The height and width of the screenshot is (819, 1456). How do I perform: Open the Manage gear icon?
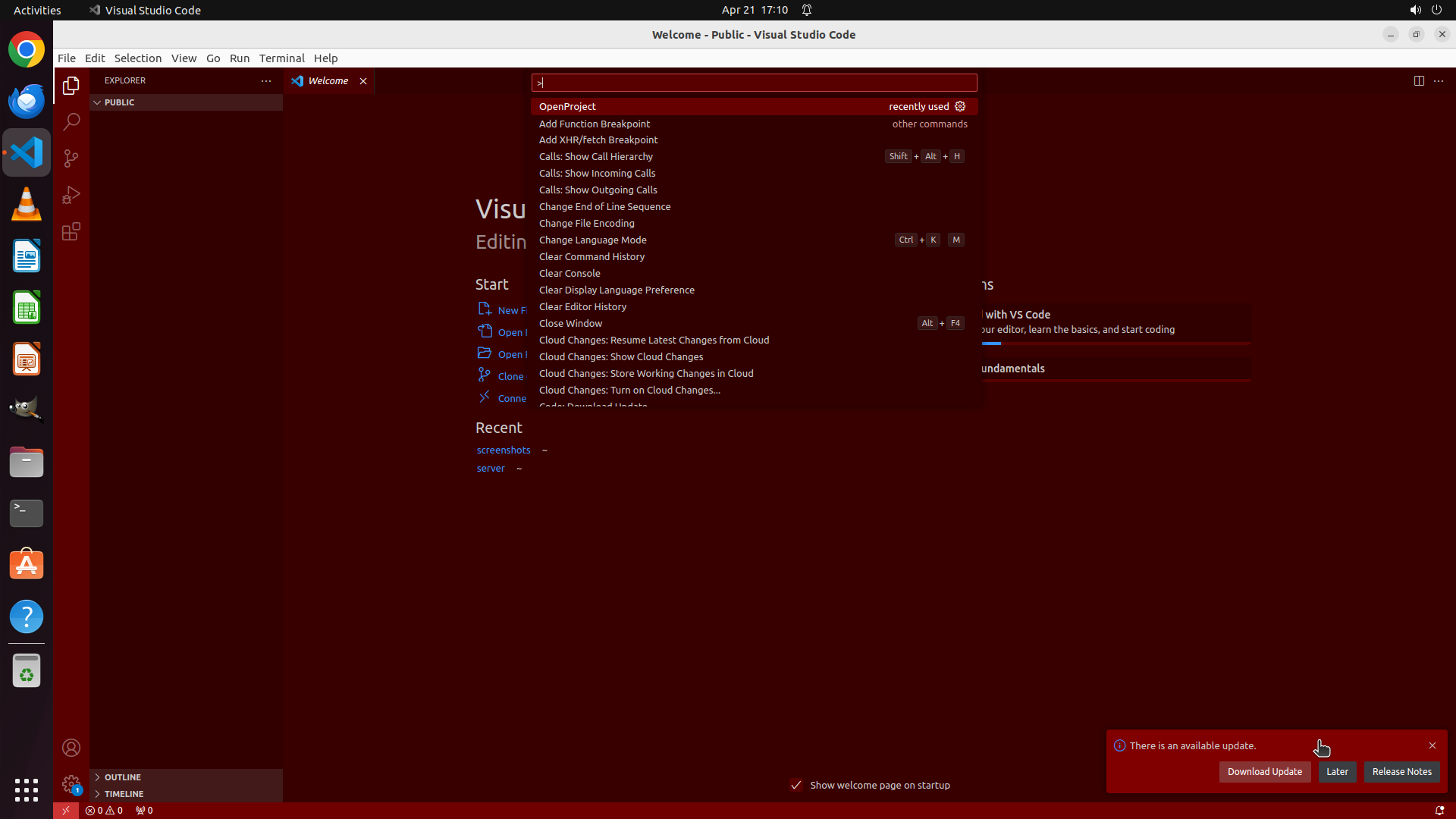[x=71, y=784]
